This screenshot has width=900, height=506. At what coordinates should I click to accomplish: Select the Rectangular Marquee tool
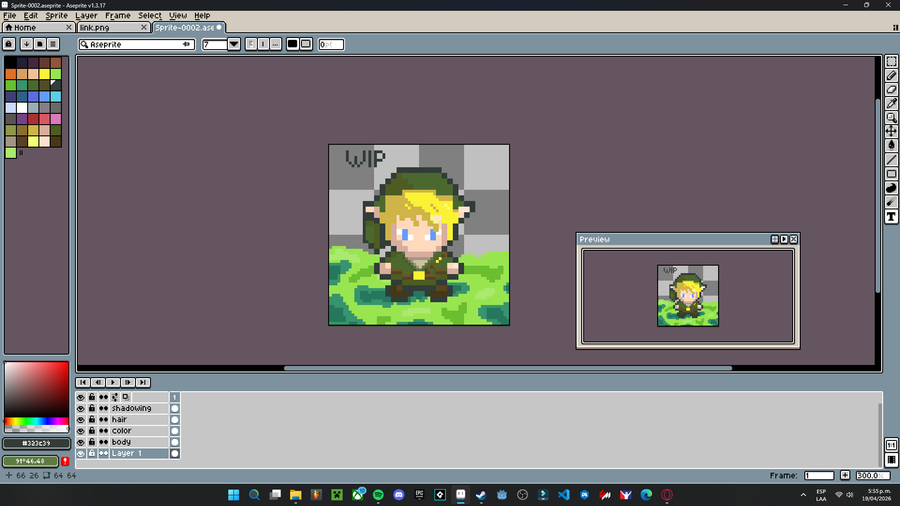tap(891, 61)
